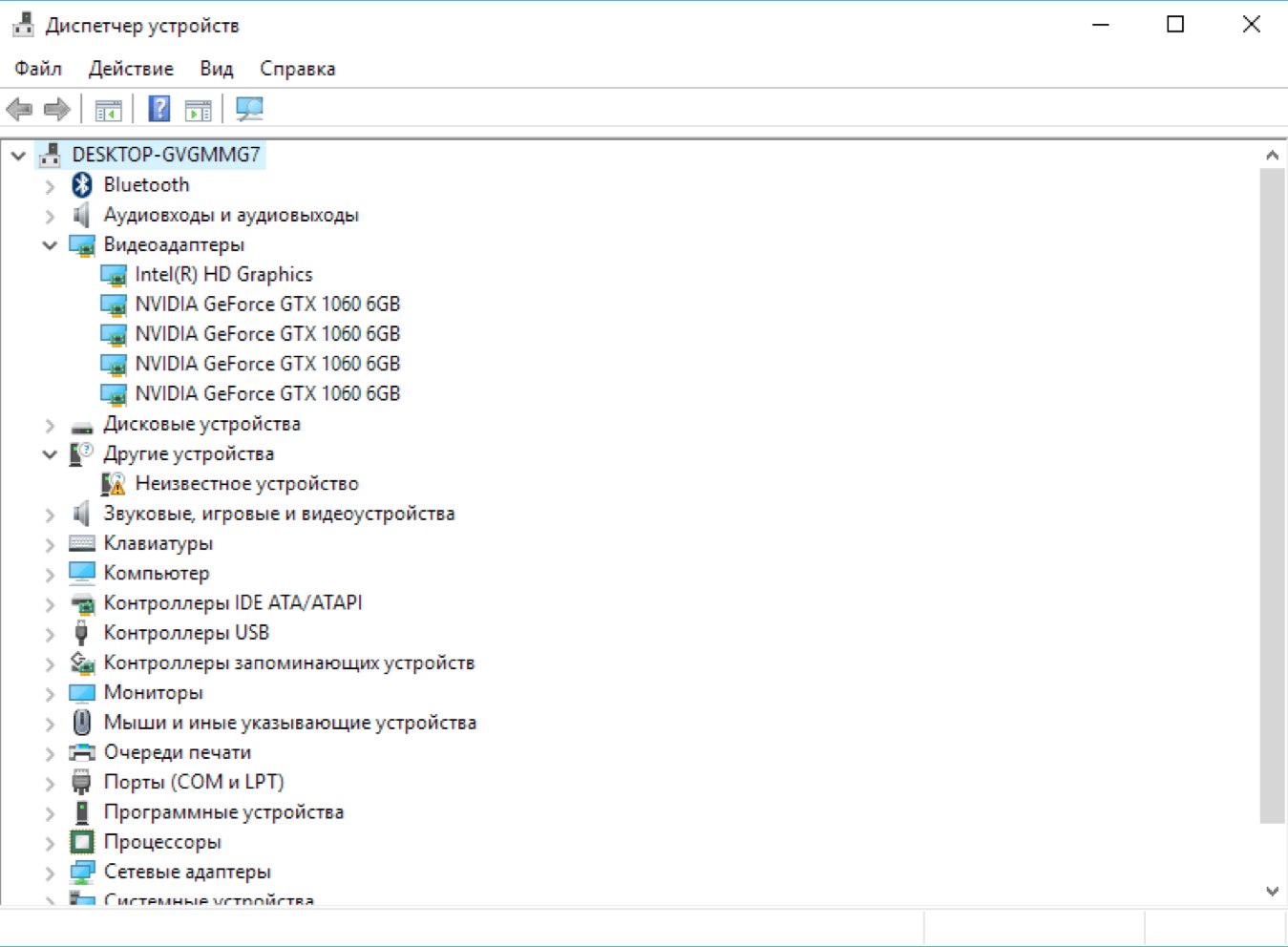Click the Forward arrow toolbar icon
Viewport: 1288px width, 947px height.
tap(57, 110)
